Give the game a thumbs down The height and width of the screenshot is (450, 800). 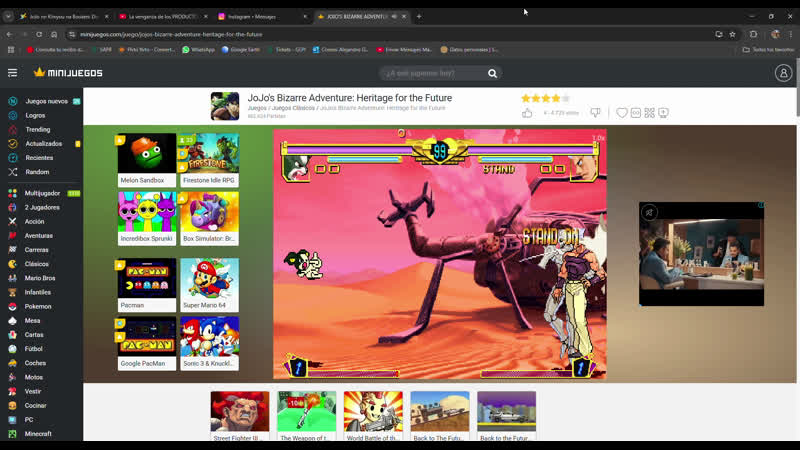(x=595, y=113)
